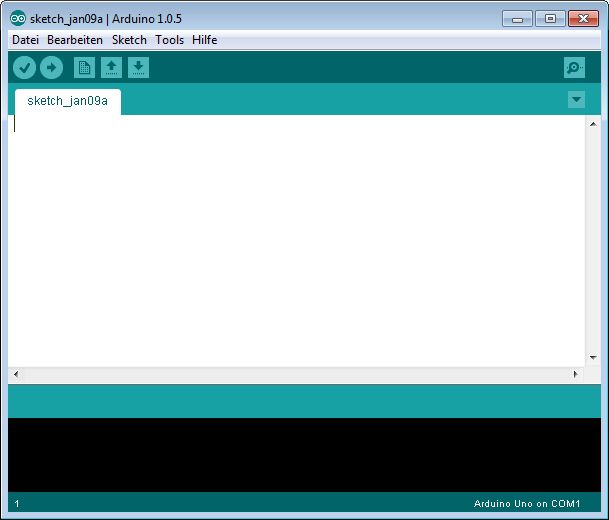This screenshot has height=520, width=609.
Task: Click the horizontal scrollbar left arrow
Action: pyautogui.click(x=15, y=374)
